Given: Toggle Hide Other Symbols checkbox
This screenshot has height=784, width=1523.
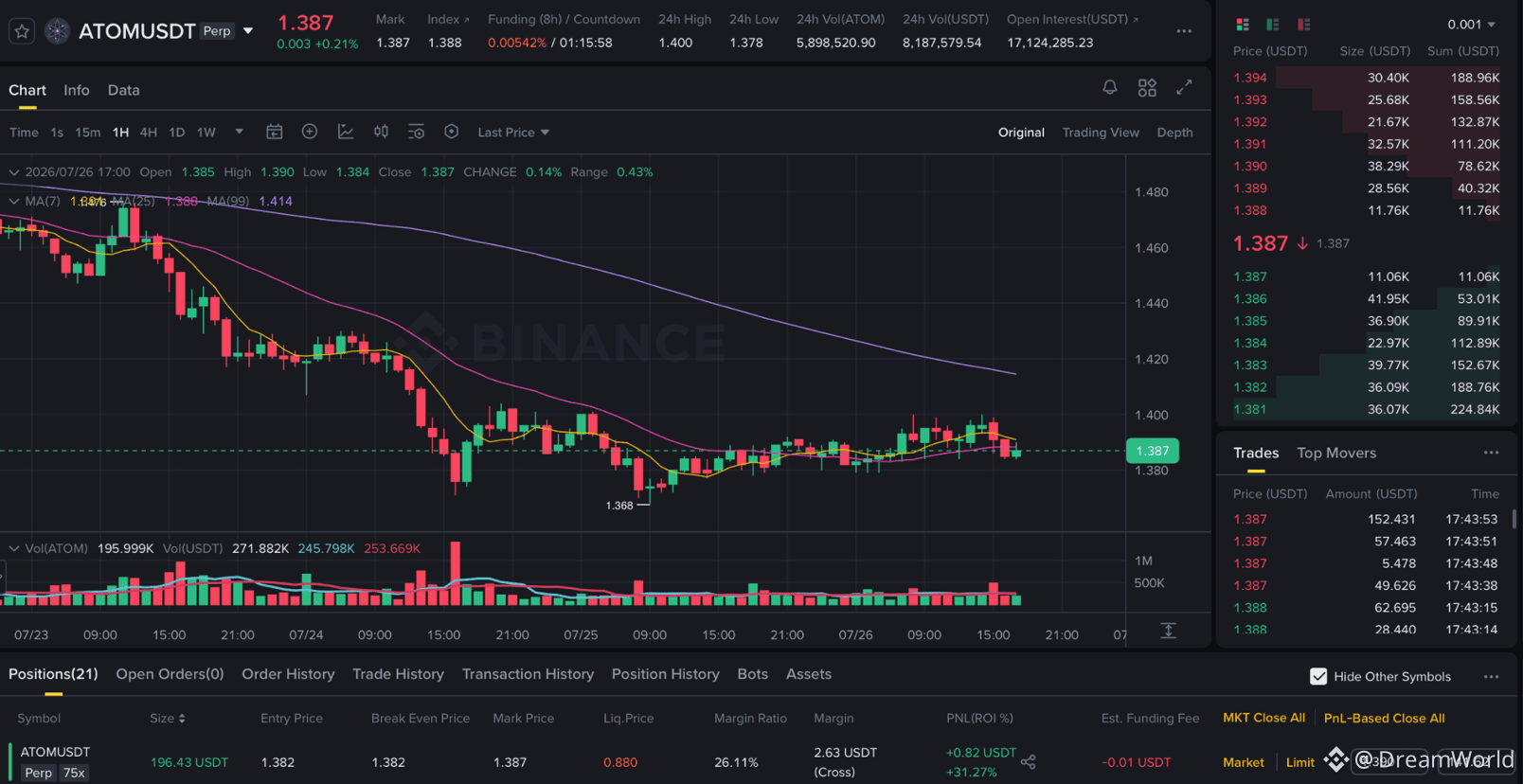Looking at the screenshot, I should pyautogui.click(x=1318, y=676).
